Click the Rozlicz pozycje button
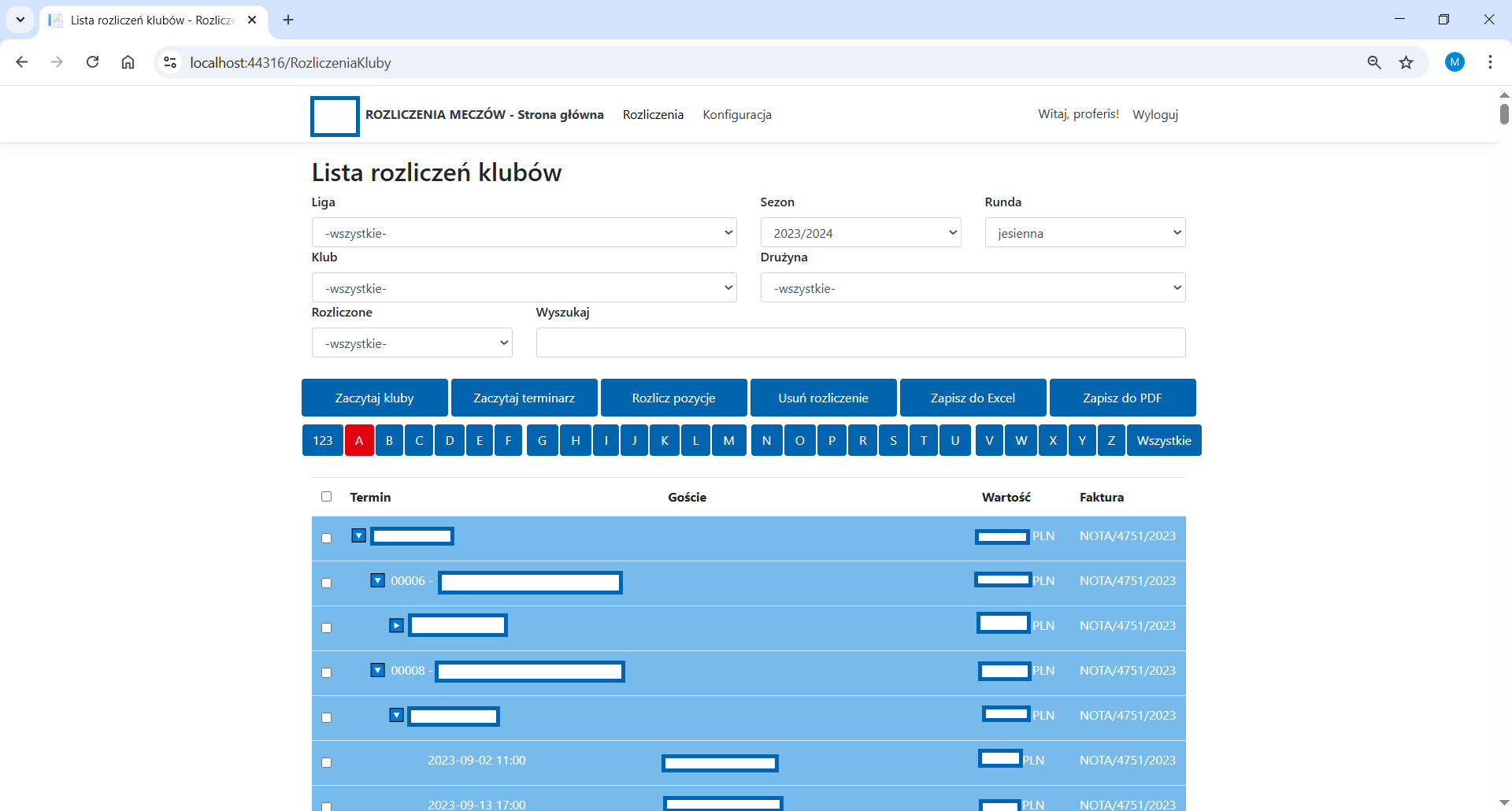 (x=674, y=398)
